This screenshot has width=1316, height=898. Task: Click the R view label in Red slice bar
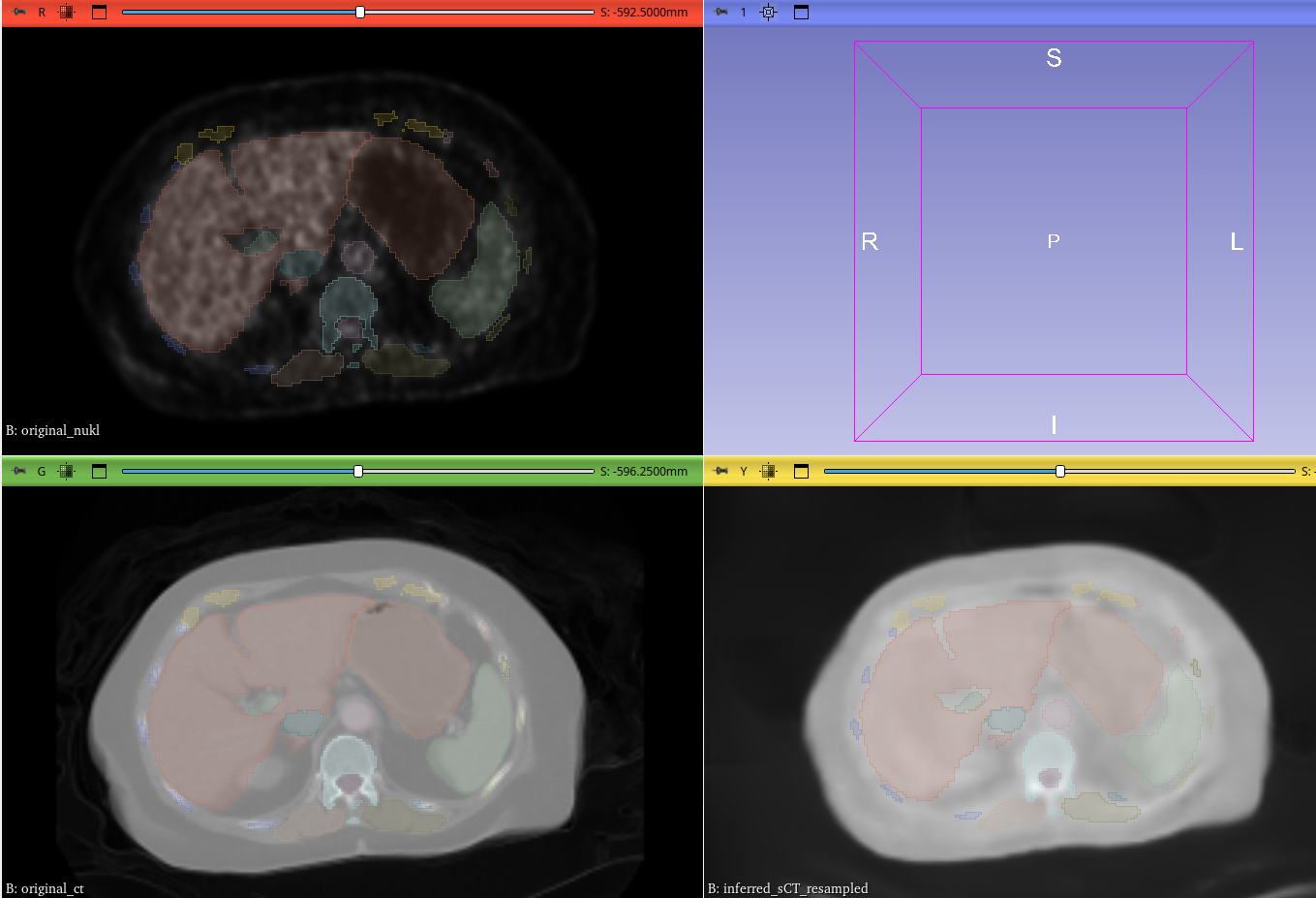click(x=42, y=13)
